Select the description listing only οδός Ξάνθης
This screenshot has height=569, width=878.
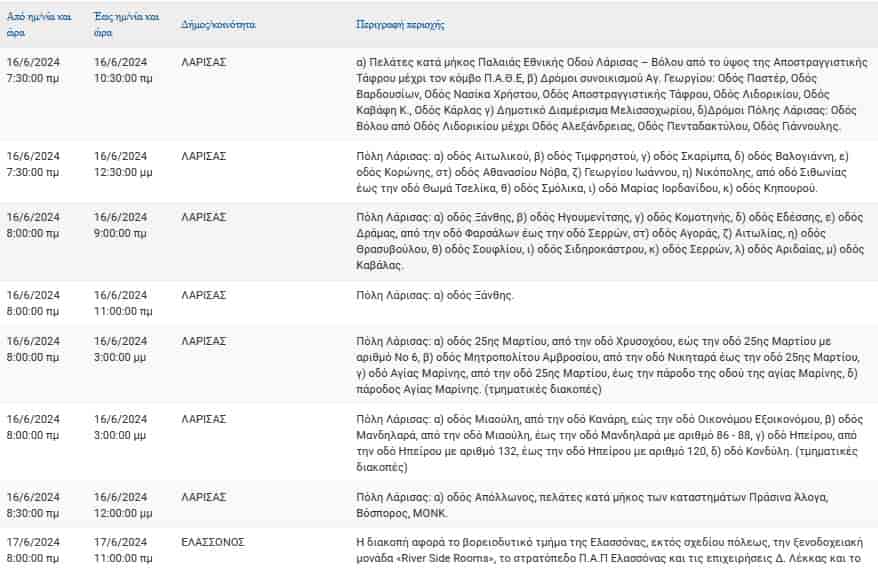[435, 297]
